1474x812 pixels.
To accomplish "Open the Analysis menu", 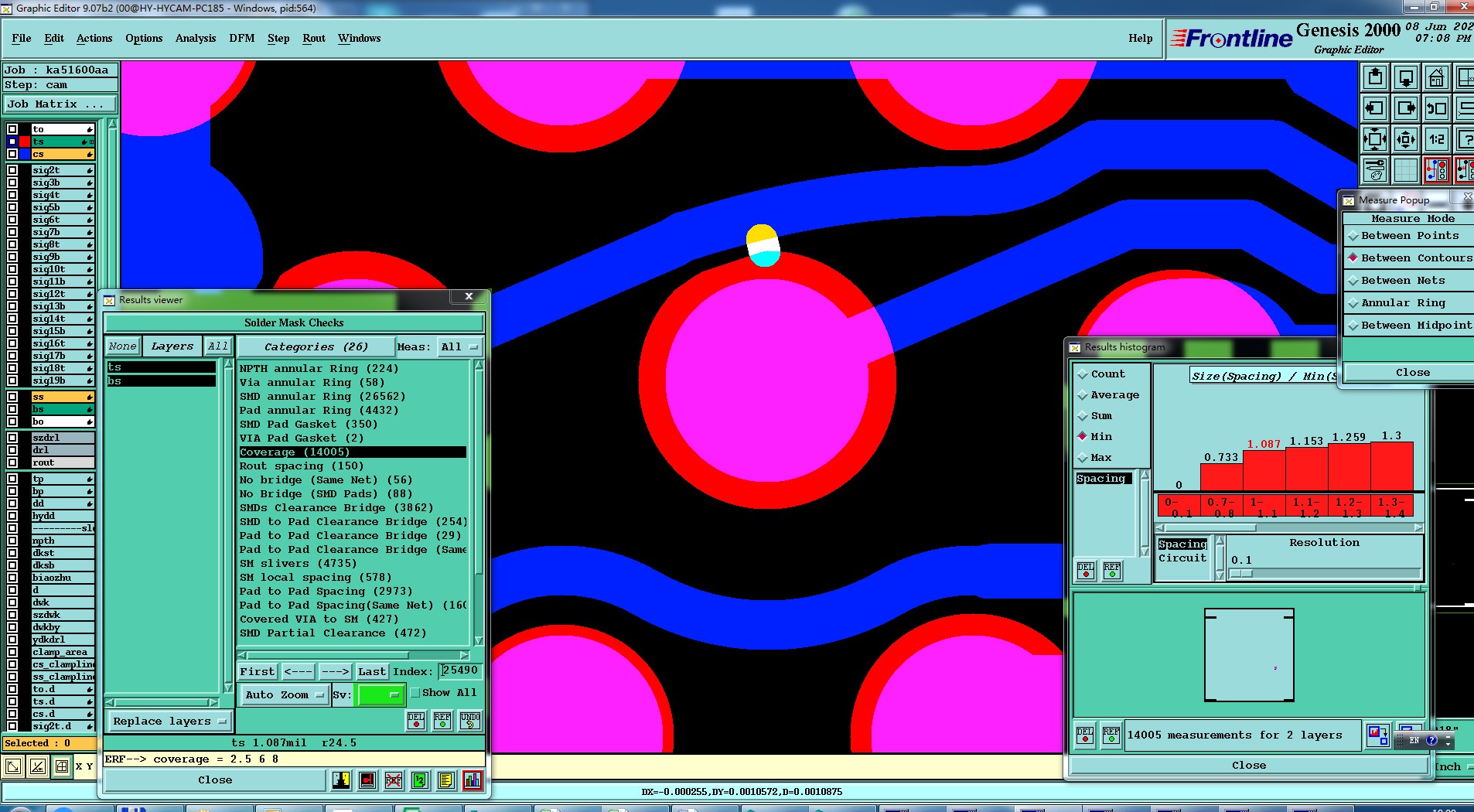I will coord(196,39).
